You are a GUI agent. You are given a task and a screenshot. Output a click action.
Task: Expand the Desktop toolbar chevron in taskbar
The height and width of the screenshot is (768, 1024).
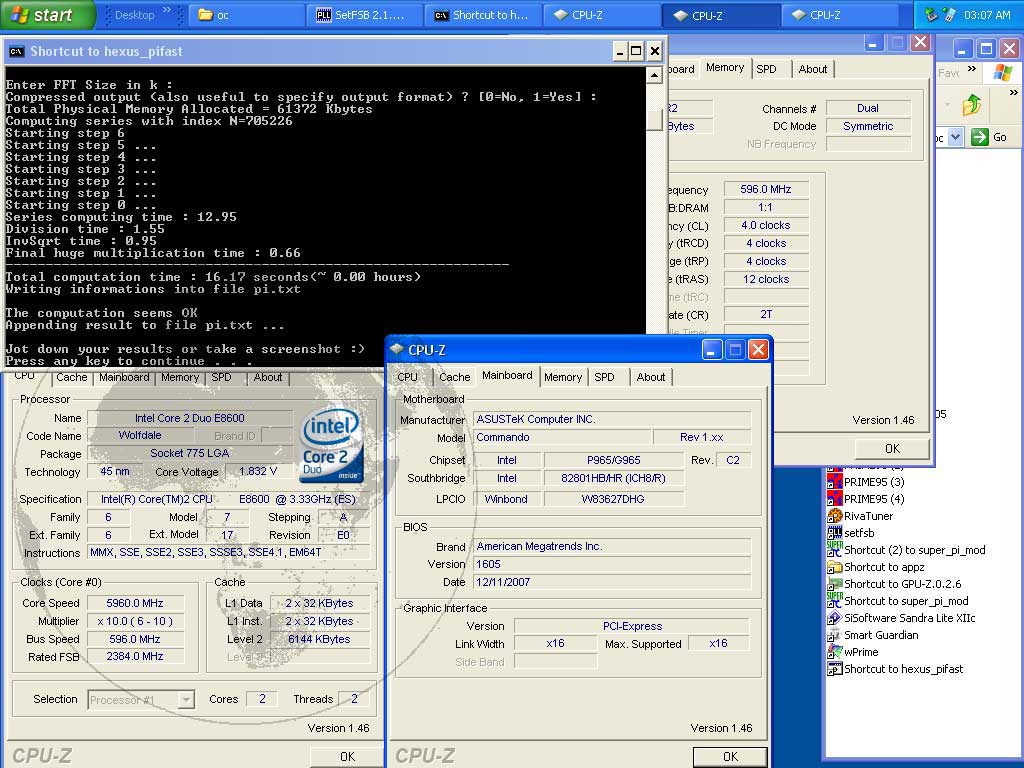166,10
